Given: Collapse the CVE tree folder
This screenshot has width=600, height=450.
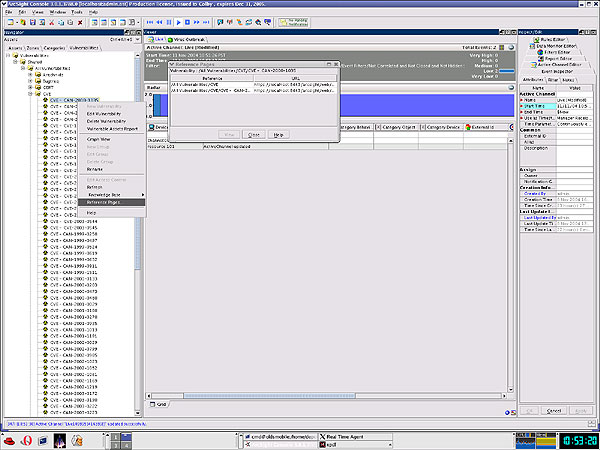Looking at the screenshot, I should (x=30, y=94).
